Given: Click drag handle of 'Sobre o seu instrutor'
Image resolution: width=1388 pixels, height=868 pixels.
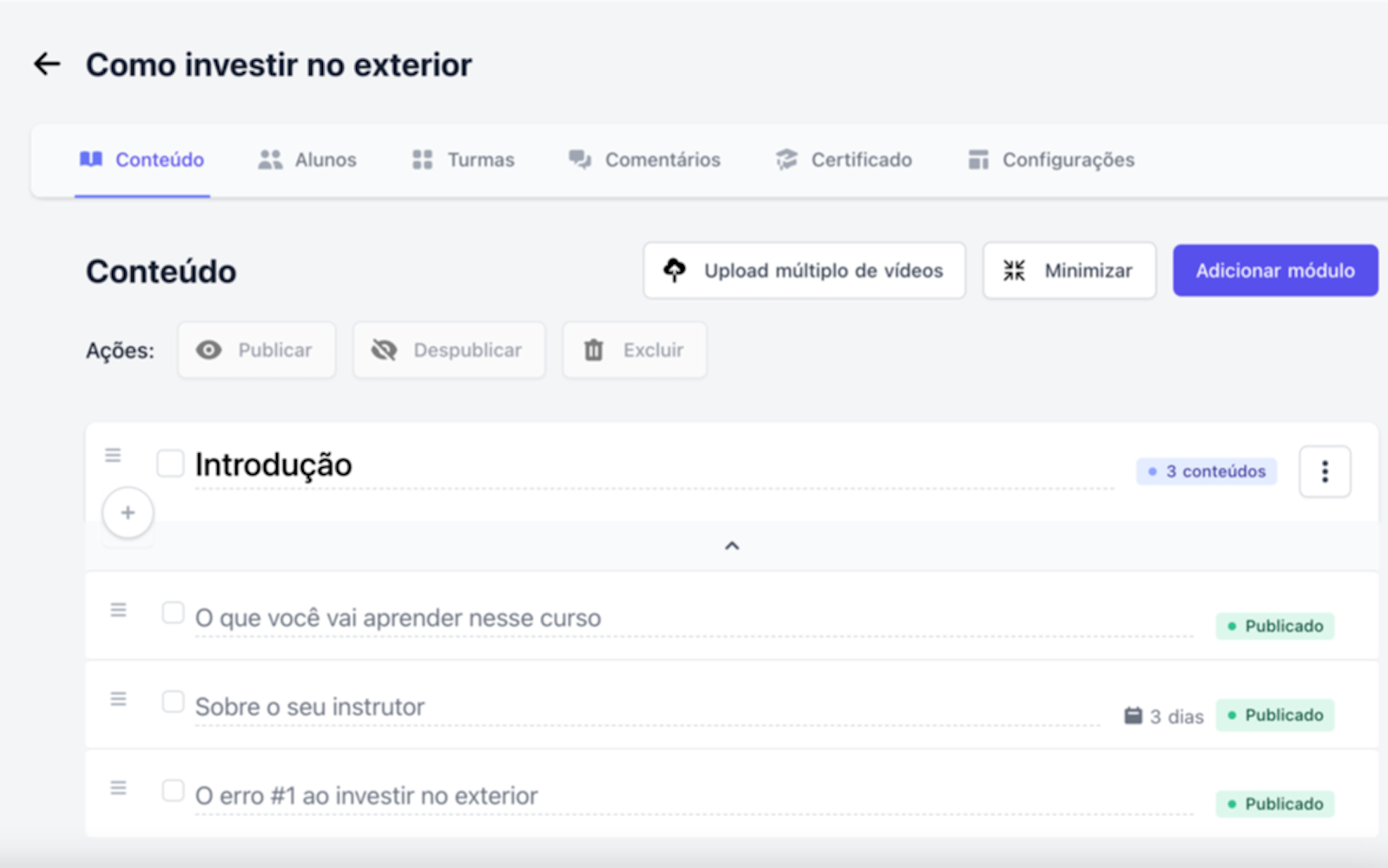Looking at the screenshot, I should (118, 699).
